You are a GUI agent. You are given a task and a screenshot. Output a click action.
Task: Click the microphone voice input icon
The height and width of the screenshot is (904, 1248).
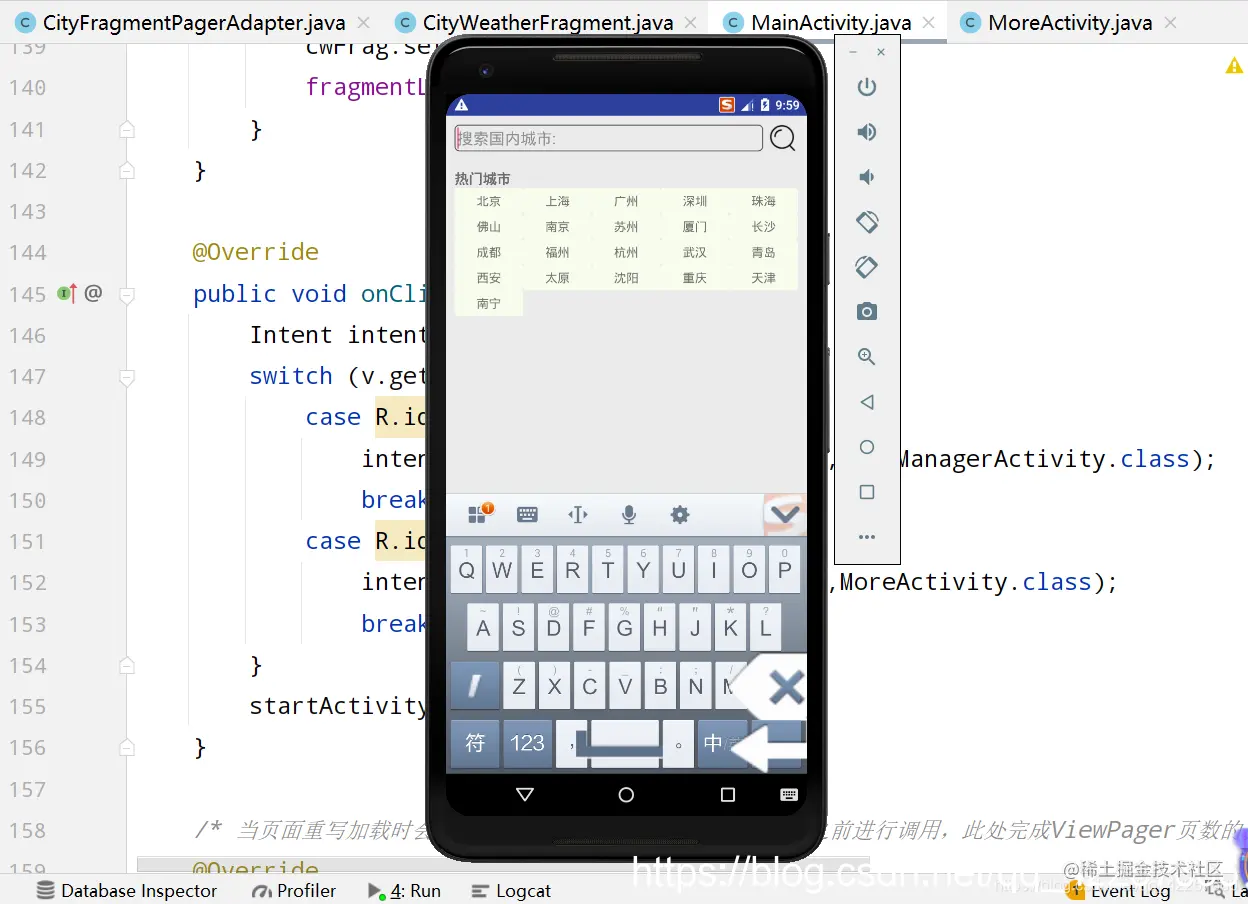(629, 515)
